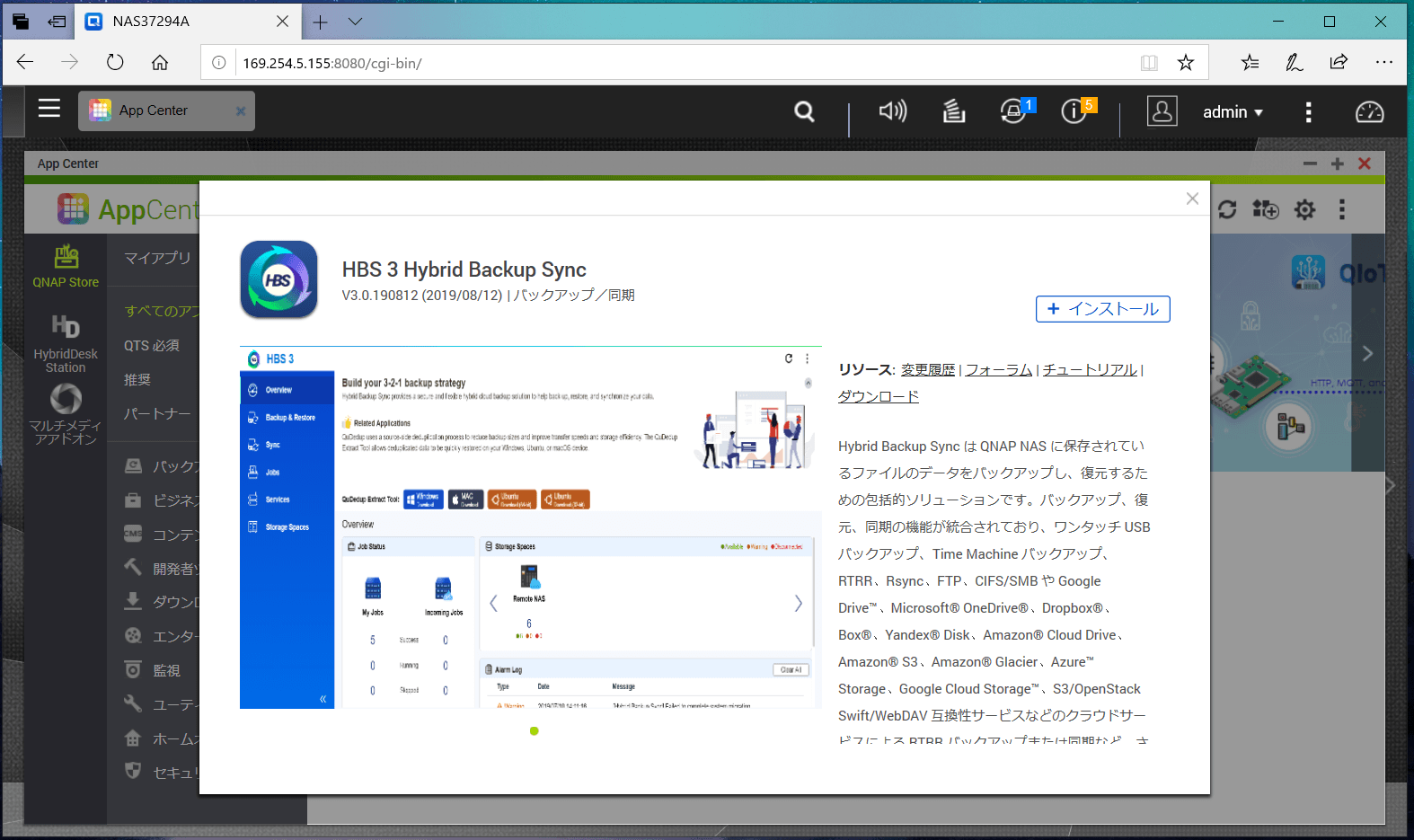Expand the browser tab list chevron
The width and height of the screenshot is (1414, 840).
[355, 22]
